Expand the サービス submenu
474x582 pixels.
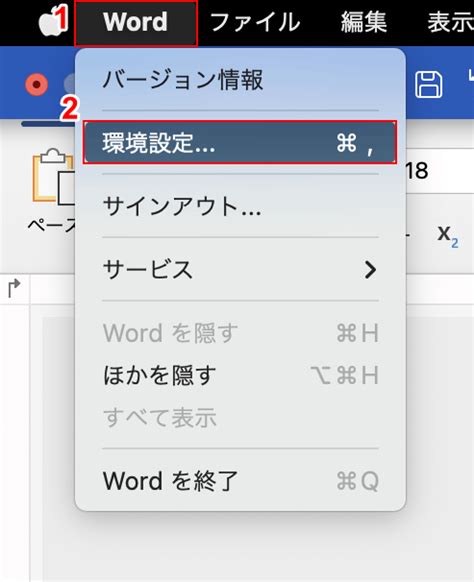tap(240, 269)
